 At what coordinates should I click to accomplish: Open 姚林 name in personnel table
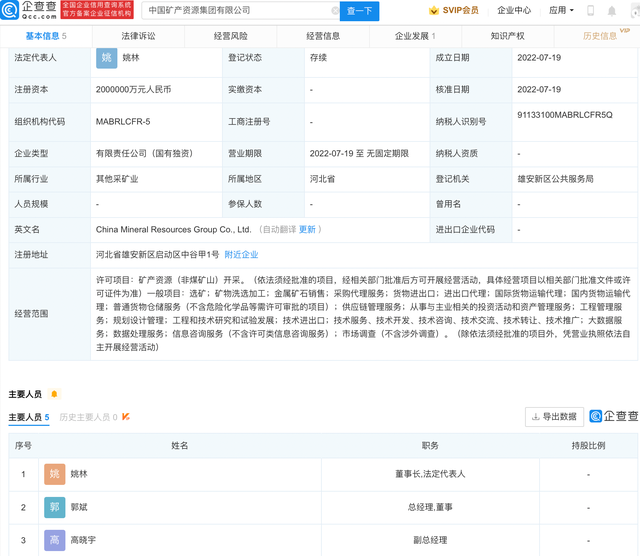[79, 474]
